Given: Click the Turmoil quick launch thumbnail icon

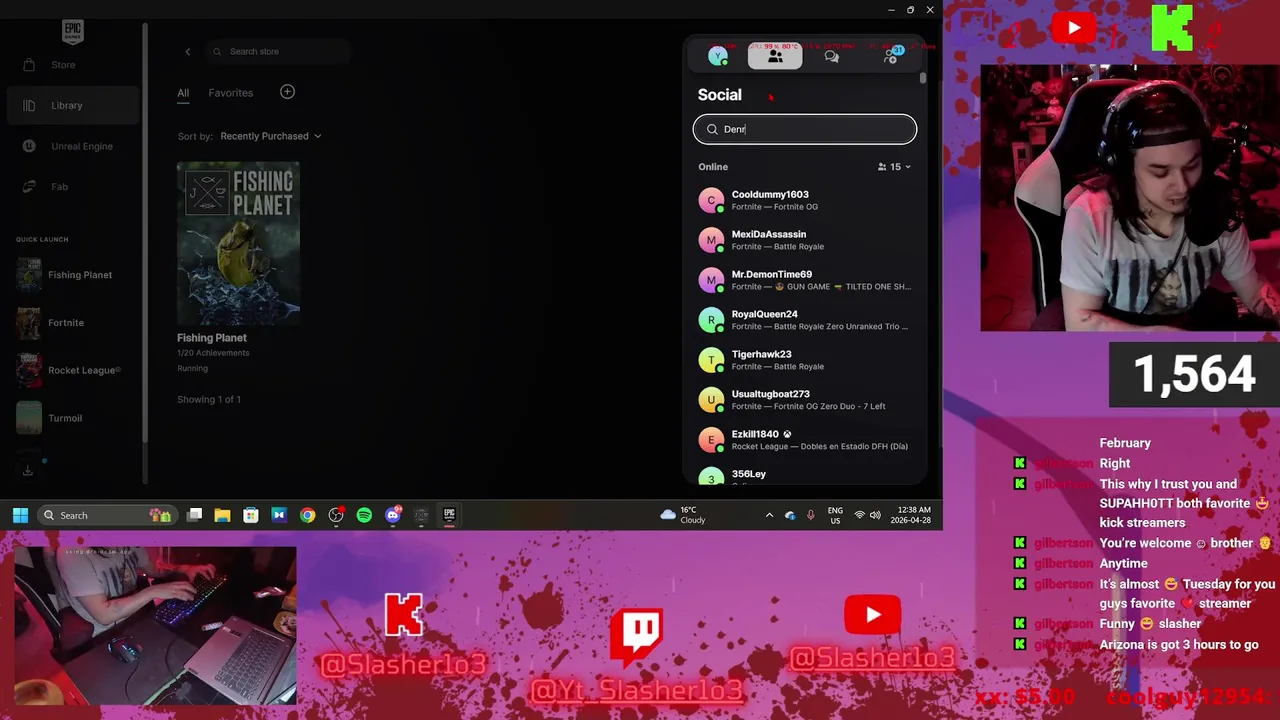Looking at the screenshot, I should click(29, 418).
